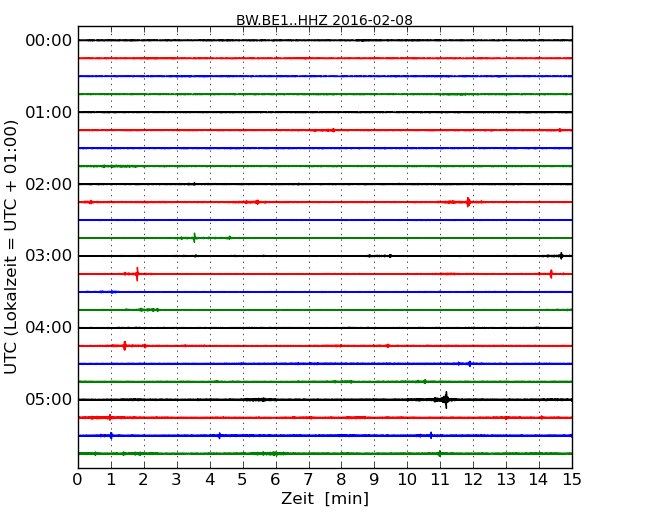The height and width of the screenshot is (520, 650).
Task: Select x-axis tick label 11
Action: [x=440, y=479]
